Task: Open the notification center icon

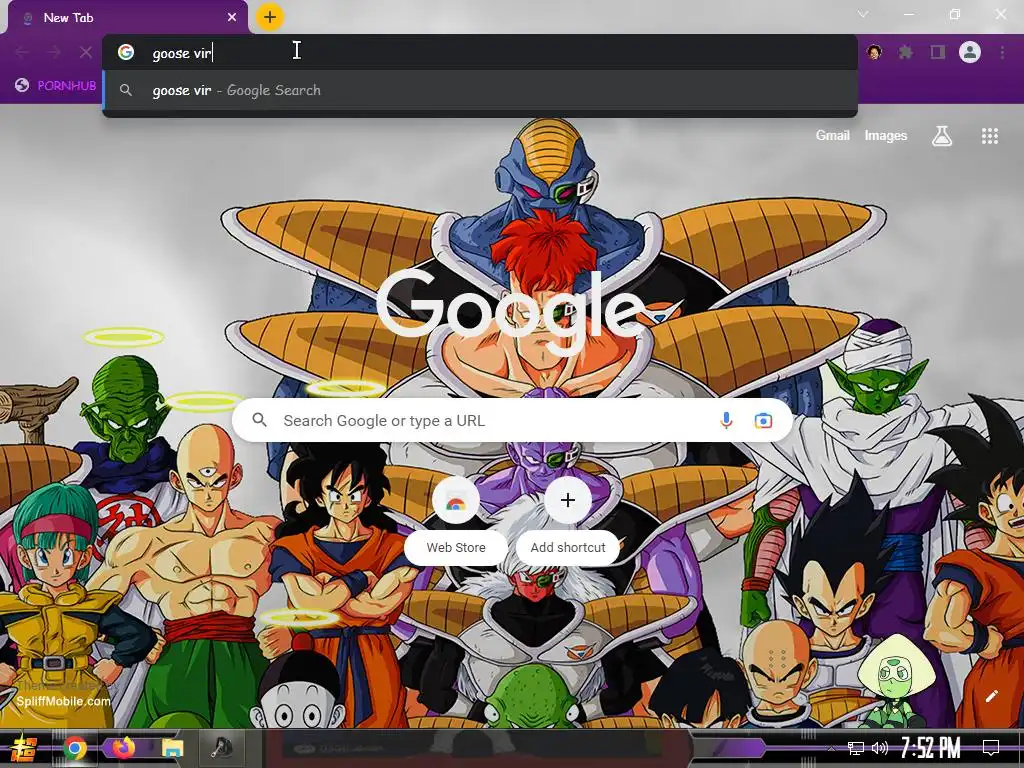Action: (x=991, y=748)
